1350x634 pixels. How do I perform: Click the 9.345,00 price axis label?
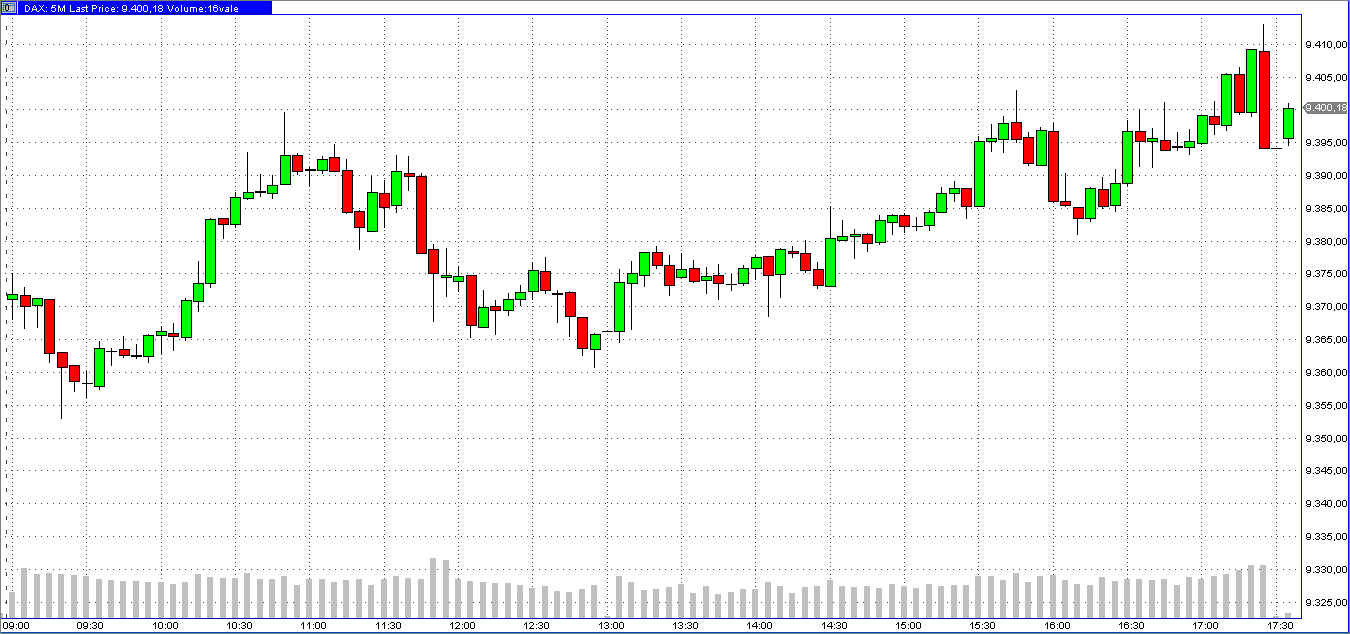[x=1324, y=471]
